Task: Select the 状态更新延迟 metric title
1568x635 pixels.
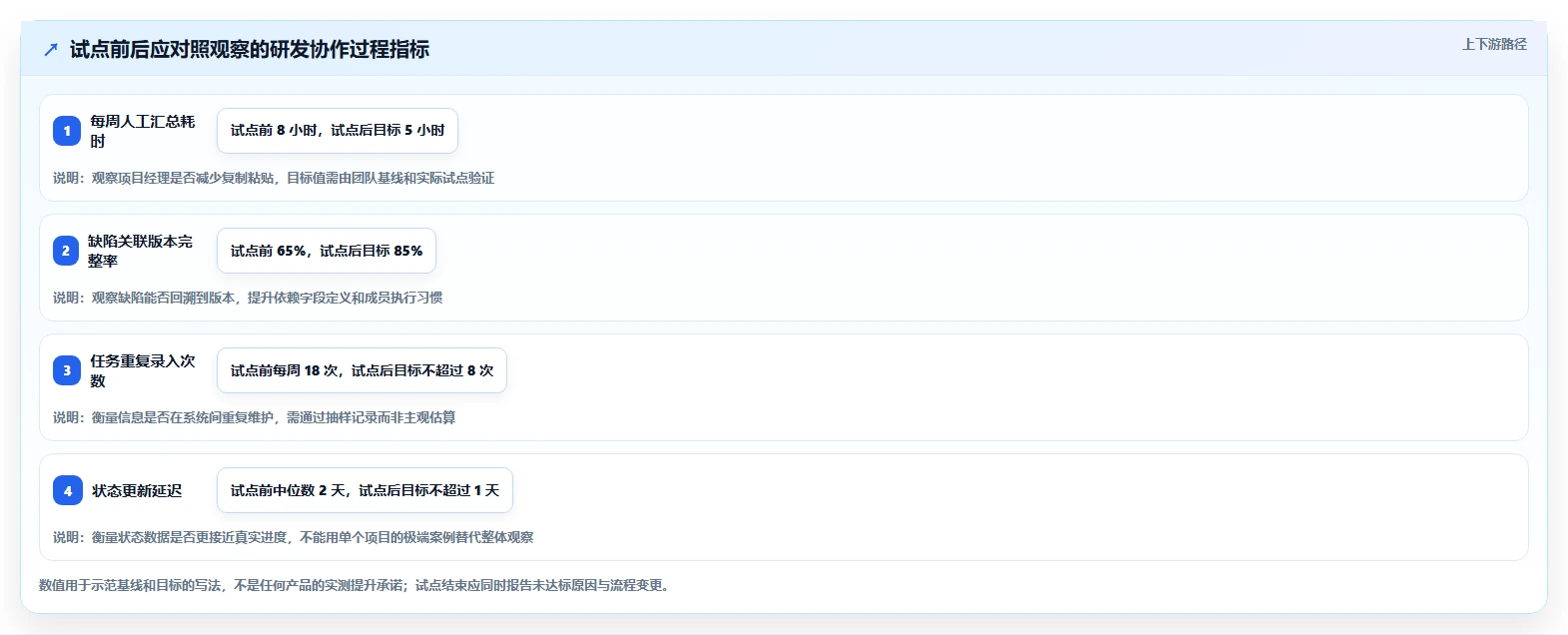Action: click(x=137, y=490)
